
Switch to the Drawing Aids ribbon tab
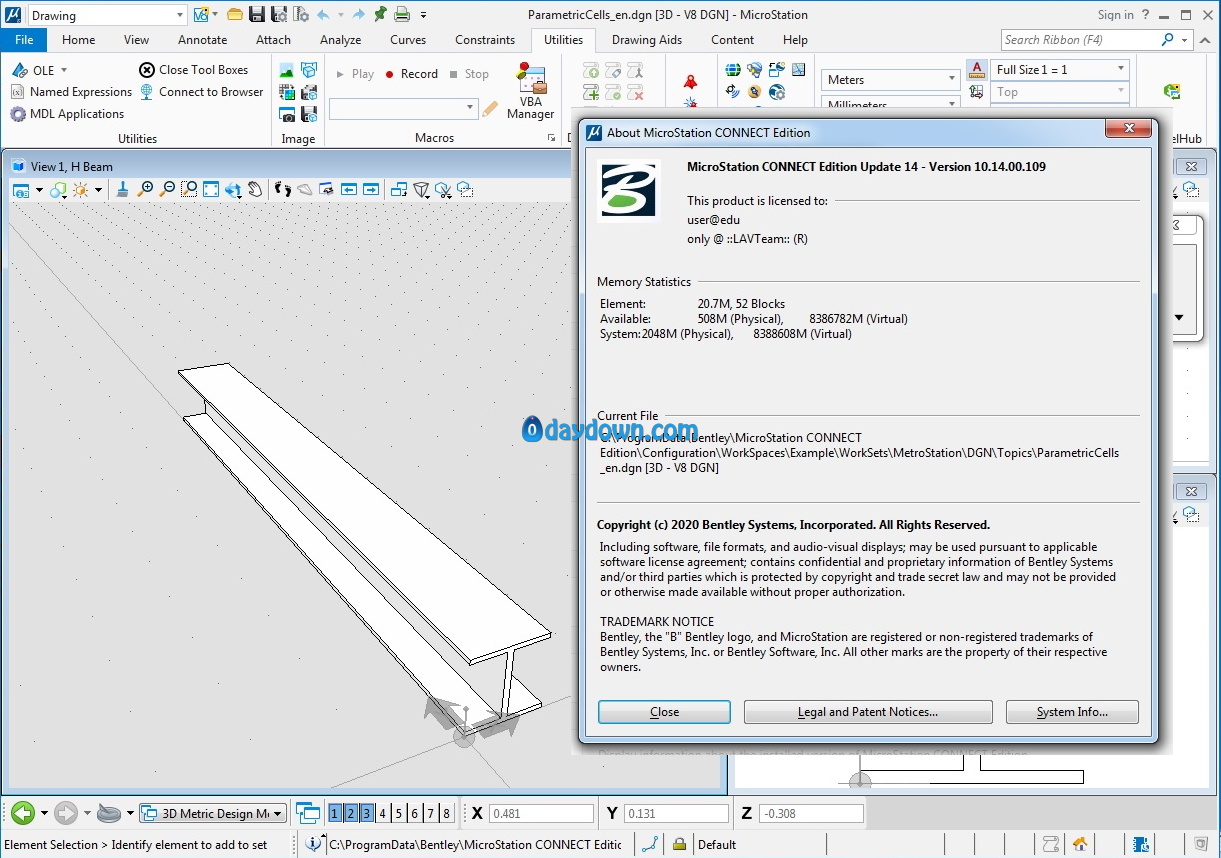coord(647,40)
